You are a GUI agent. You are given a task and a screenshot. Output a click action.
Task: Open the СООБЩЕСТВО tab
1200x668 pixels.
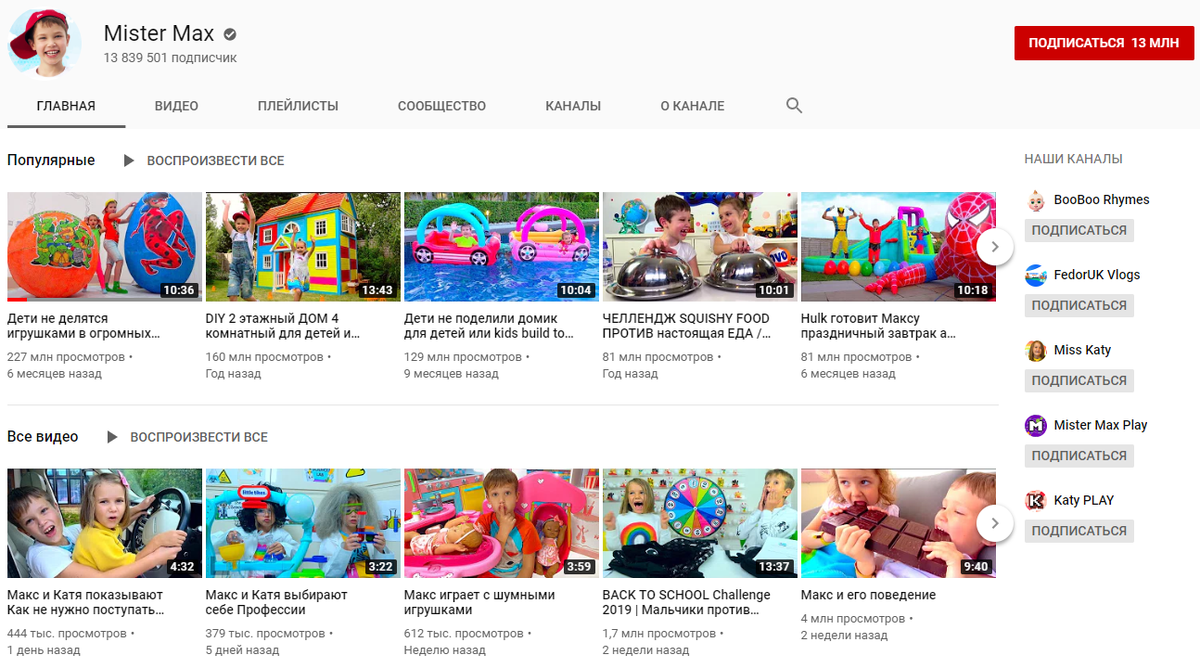click(x=441, y=105)
